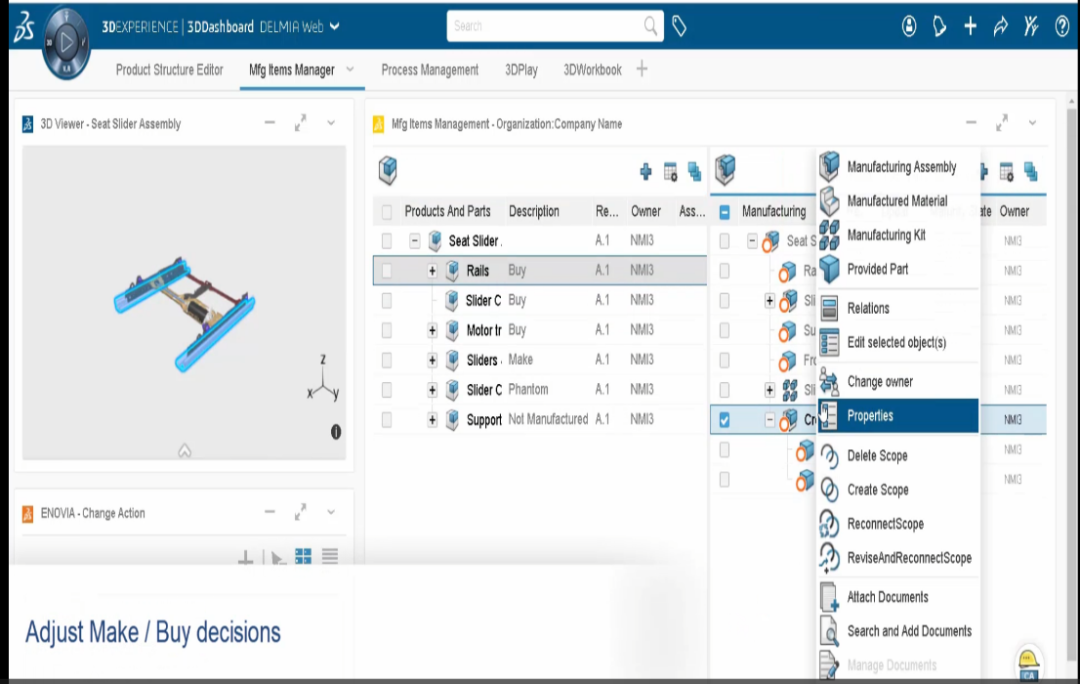The width and height of the screenshot is (1080, 684).
Task: Open the 3D Viewer widget menu chevron
Action: point(331,123)
